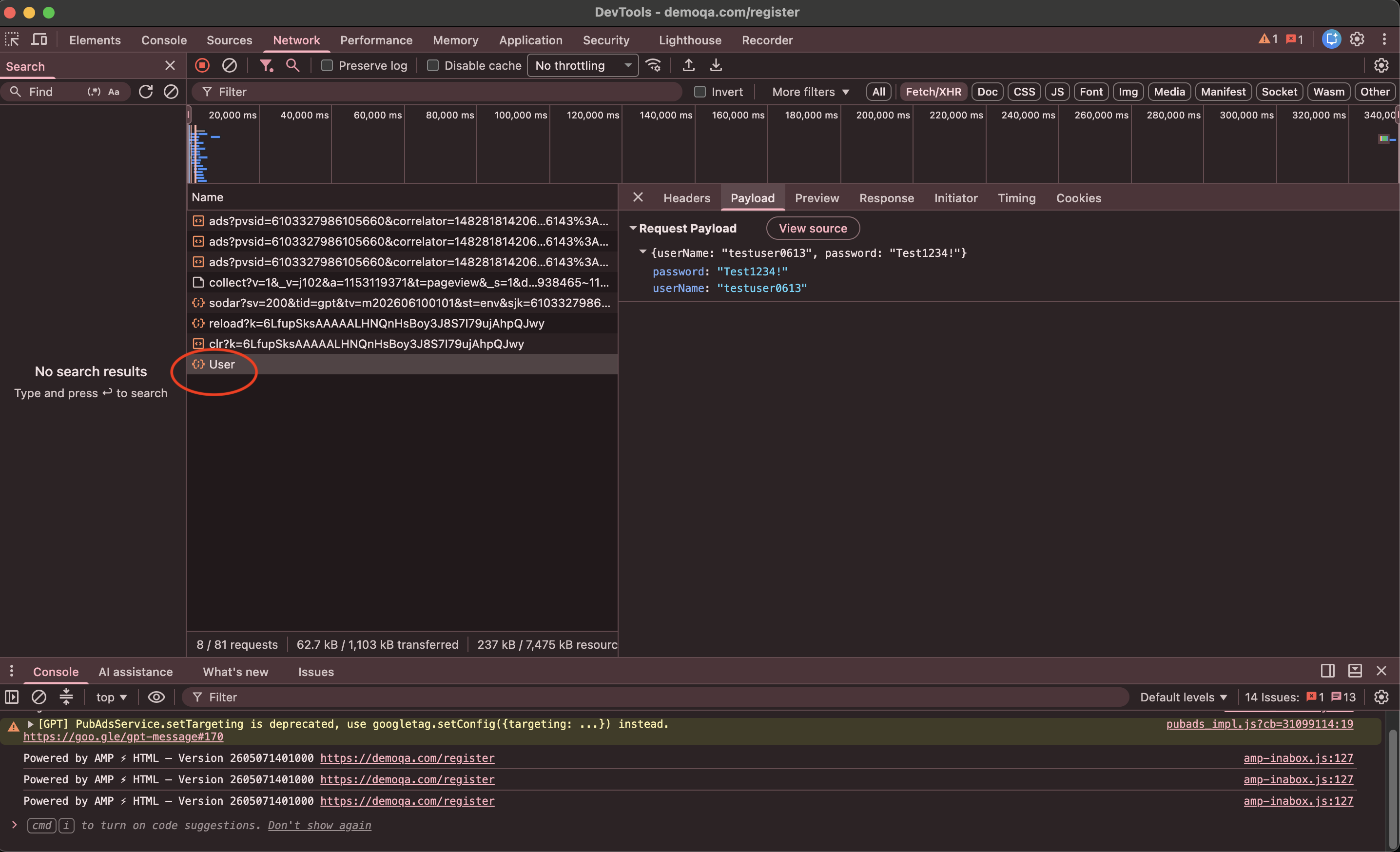Select the reload?k= request row
Image resolution: width=1400 pixels, height=852 pixels.
pyautogui.click(x=402, y=323)
